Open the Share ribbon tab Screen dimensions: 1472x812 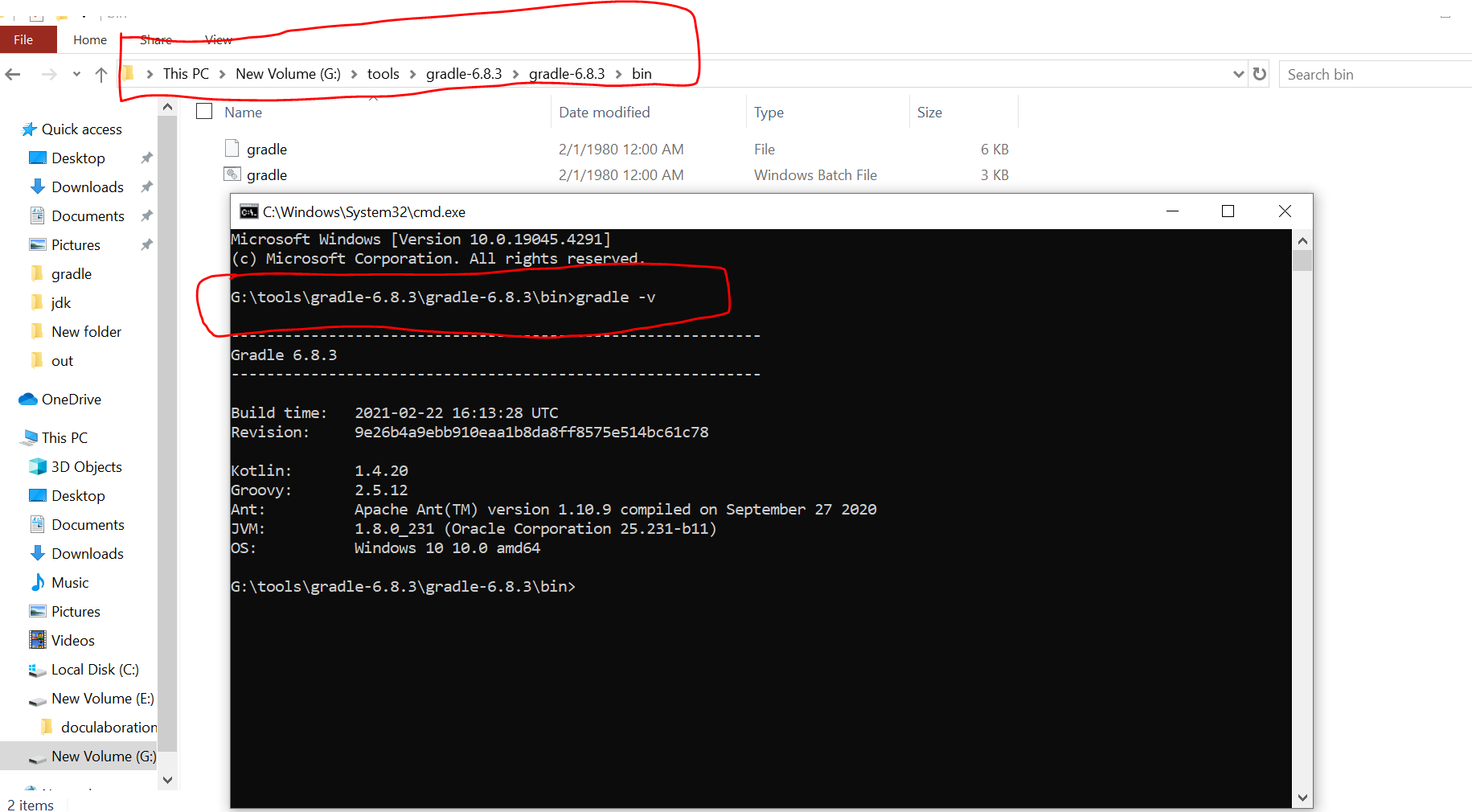click(x=156, y=39)
